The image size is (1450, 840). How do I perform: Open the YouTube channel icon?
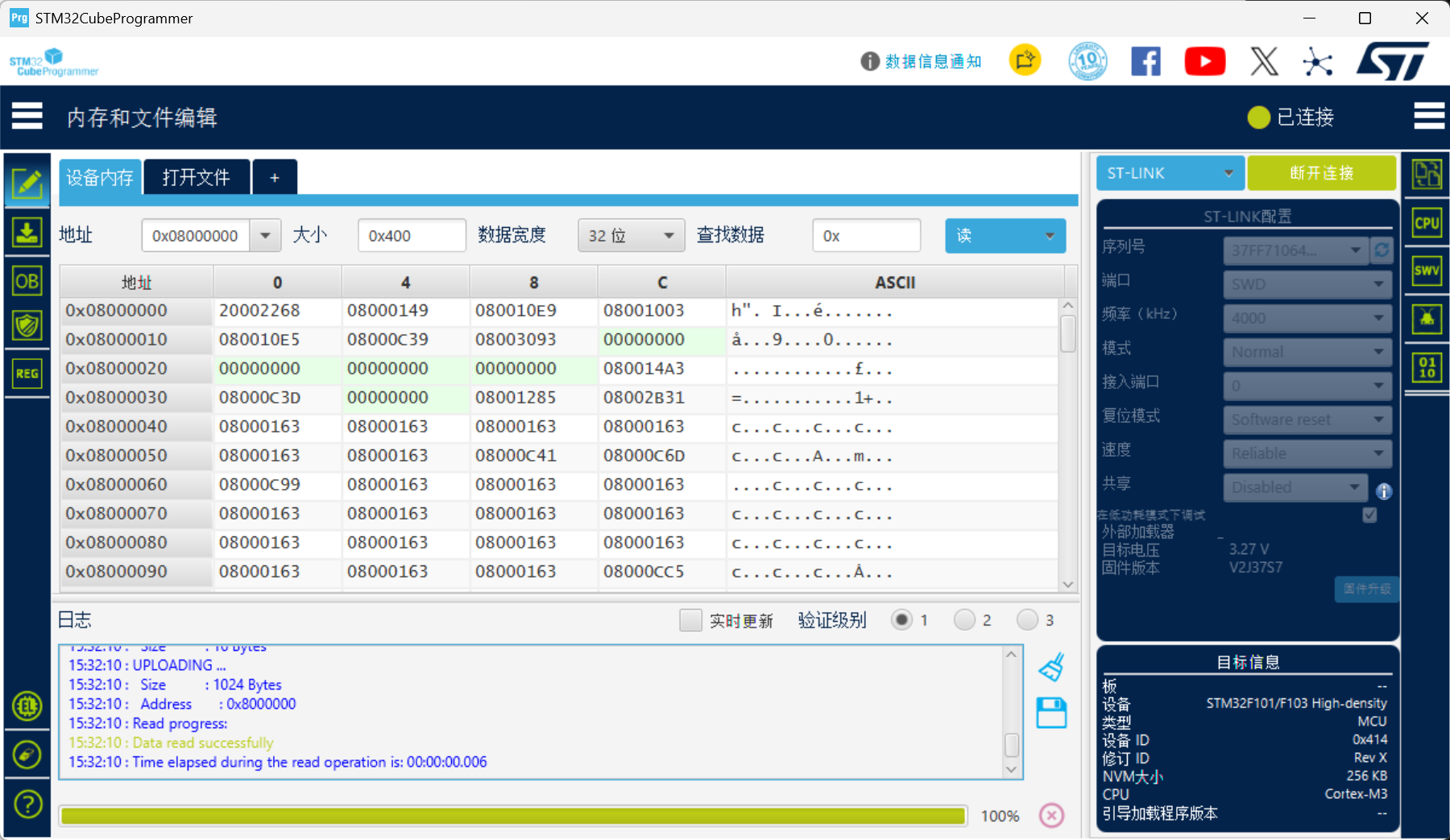click(1204, 61)
